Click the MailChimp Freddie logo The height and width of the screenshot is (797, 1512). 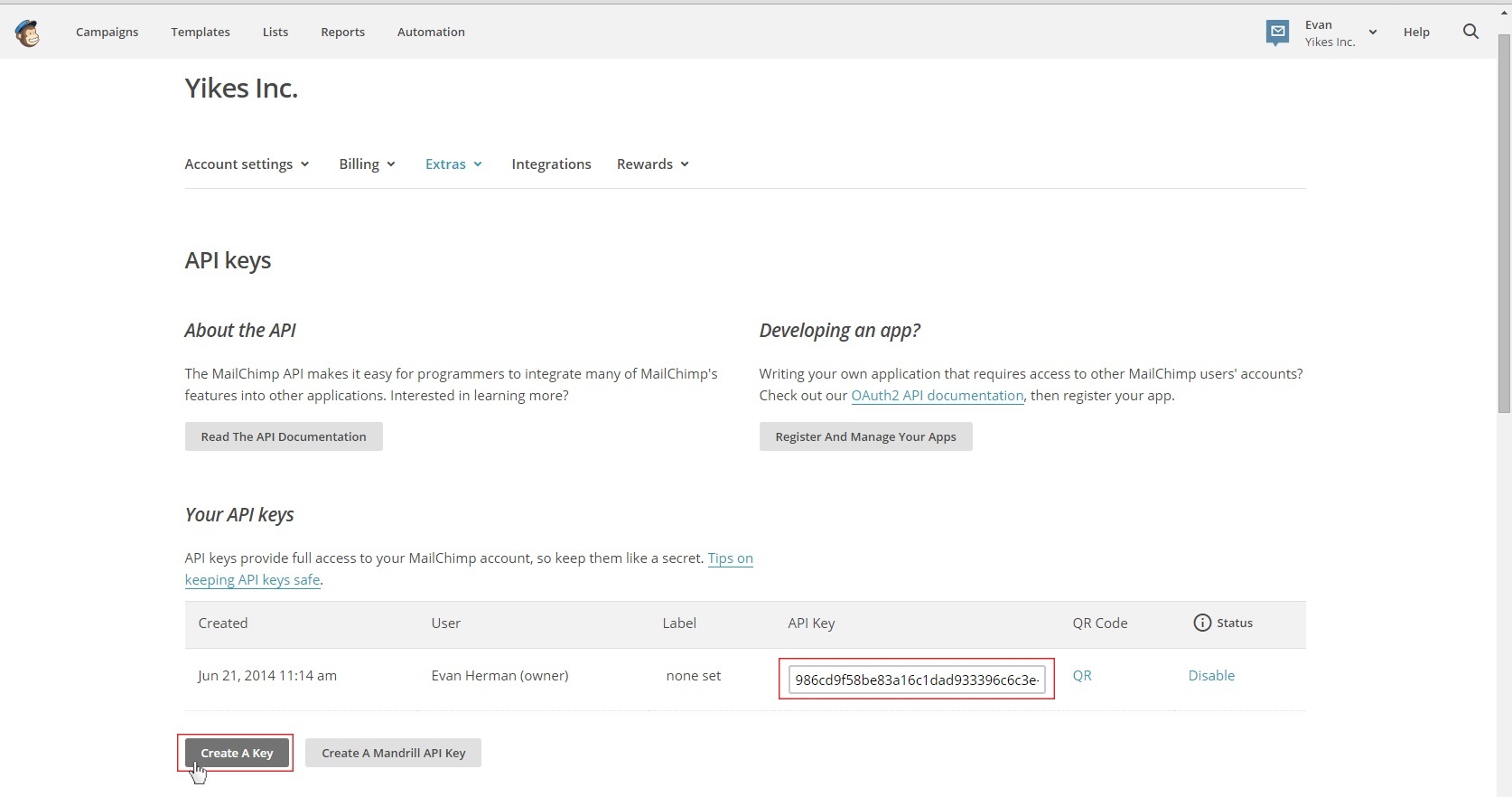pyautogui.click(x=27, y=33)
